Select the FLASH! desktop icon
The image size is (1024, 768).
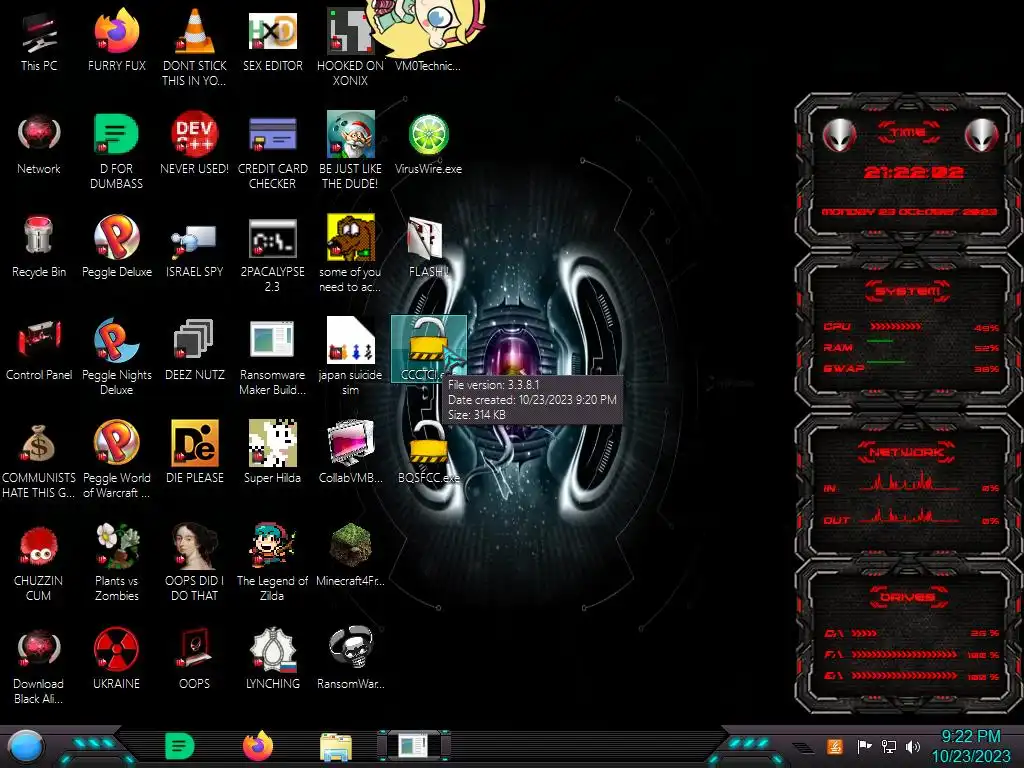click(426, 247)
